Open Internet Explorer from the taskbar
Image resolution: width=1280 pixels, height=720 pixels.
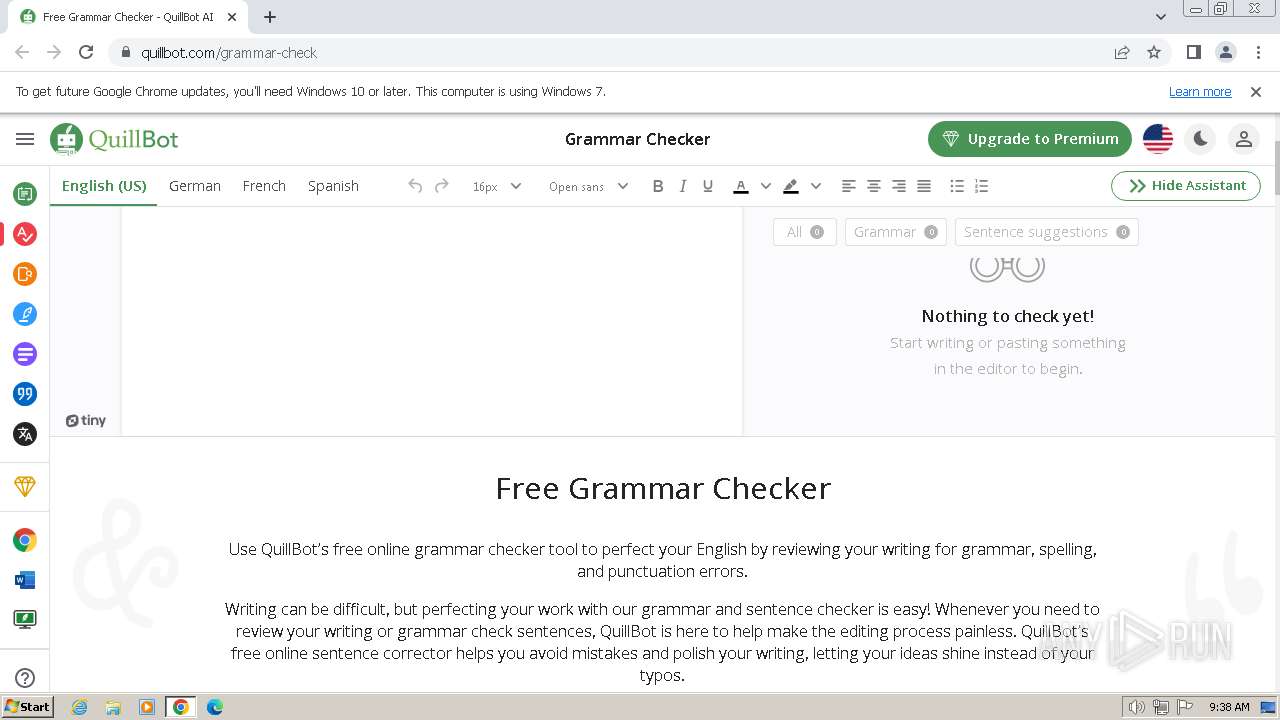[80, 707]
